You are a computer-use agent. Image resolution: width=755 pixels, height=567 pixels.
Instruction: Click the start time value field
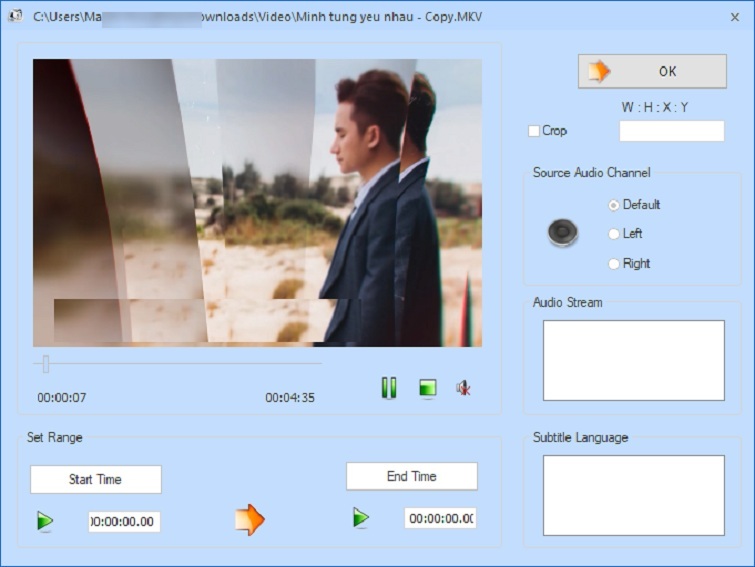[x=124, y=521]
